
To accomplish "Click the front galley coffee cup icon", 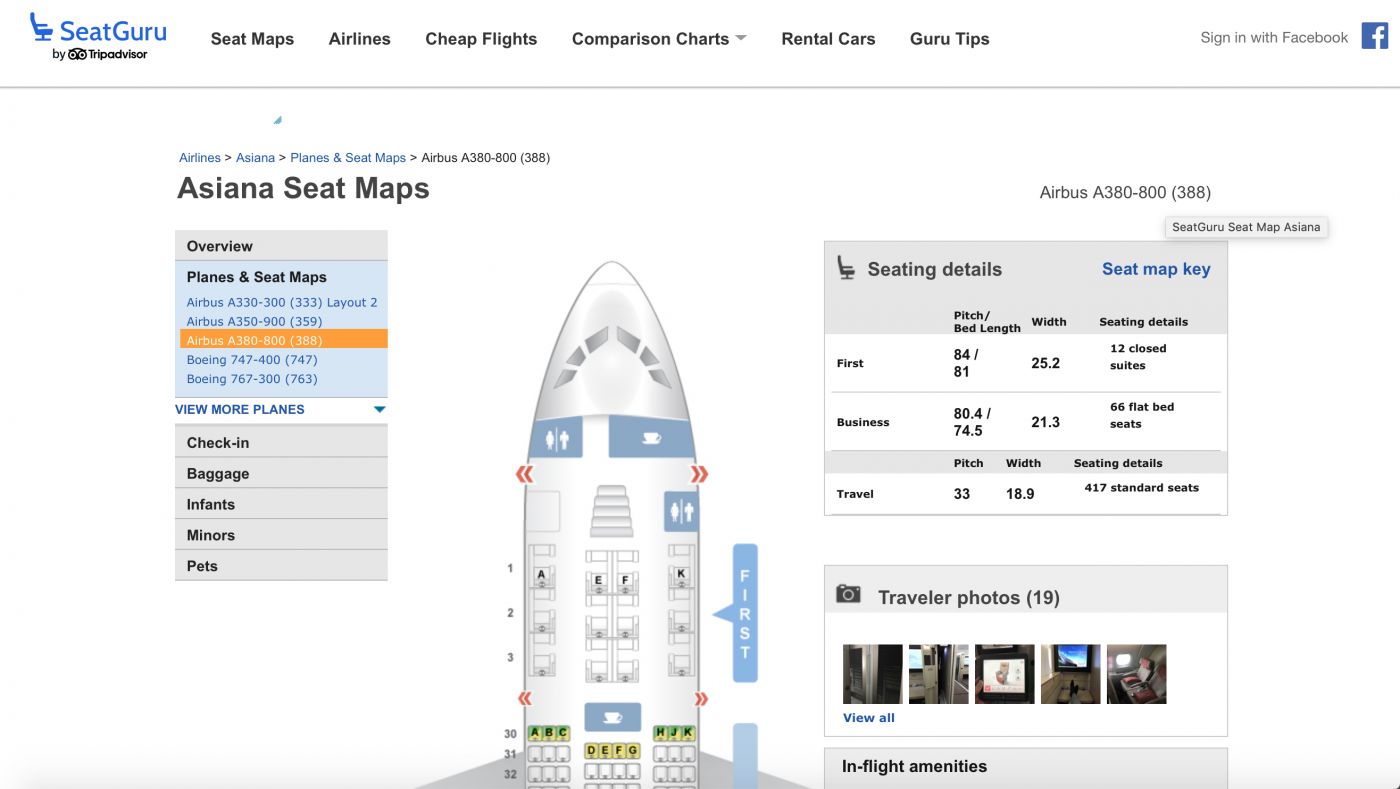I will coord(651,438).
